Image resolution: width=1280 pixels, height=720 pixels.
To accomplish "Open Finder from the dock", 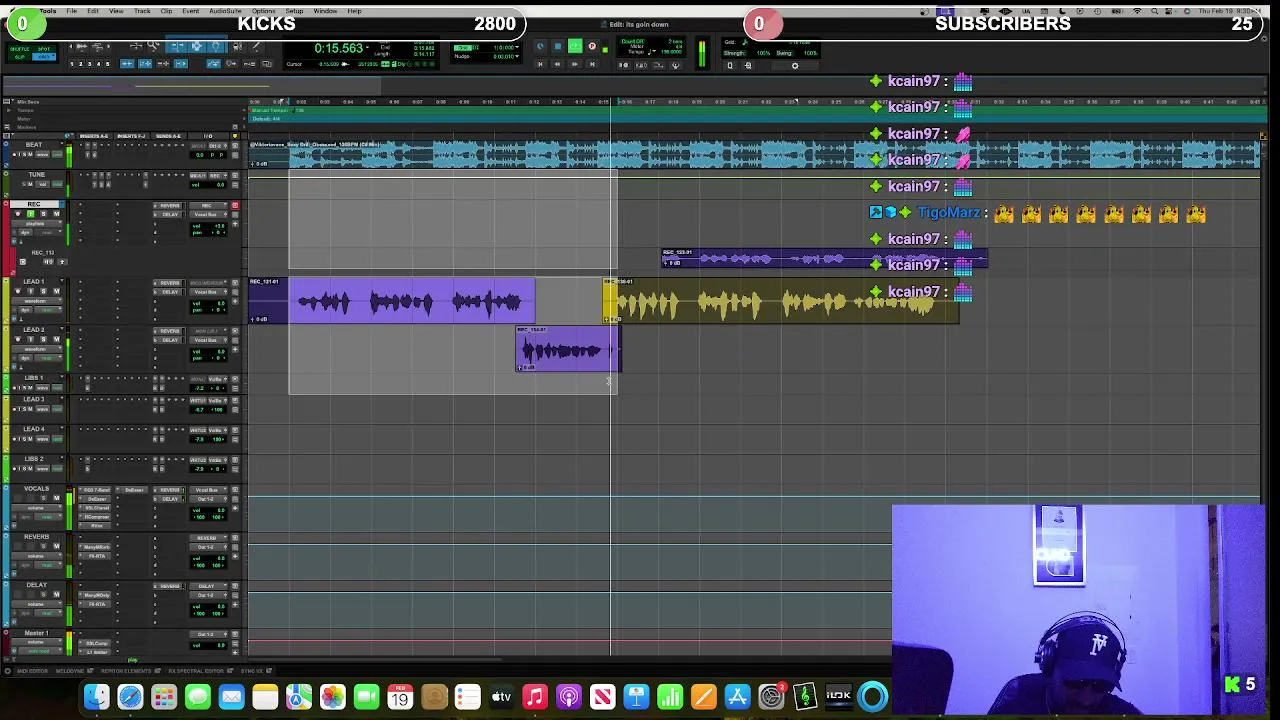I will click(x=96, y=697).
